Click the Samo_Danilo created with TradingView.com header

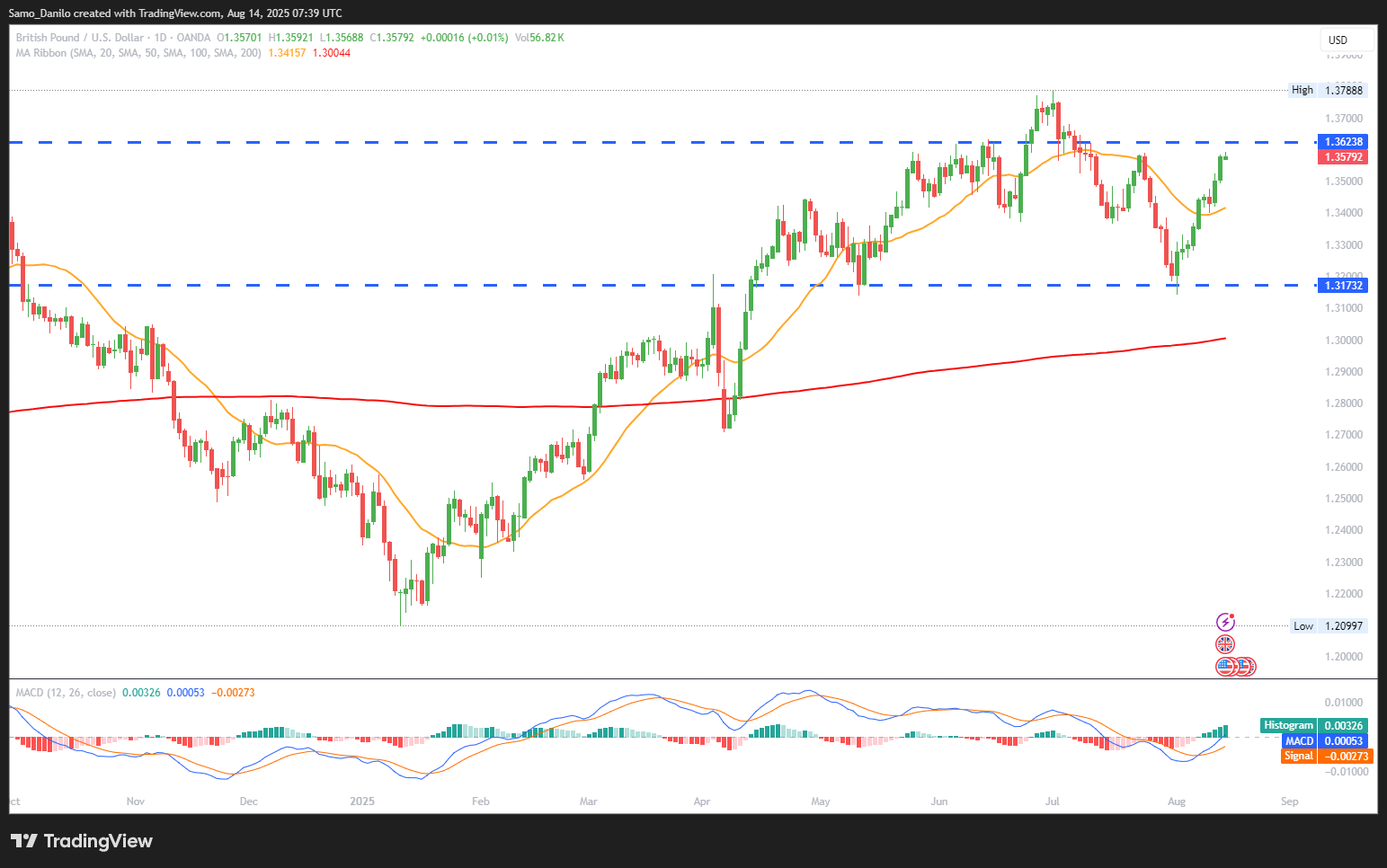click(x=175, y=13)
